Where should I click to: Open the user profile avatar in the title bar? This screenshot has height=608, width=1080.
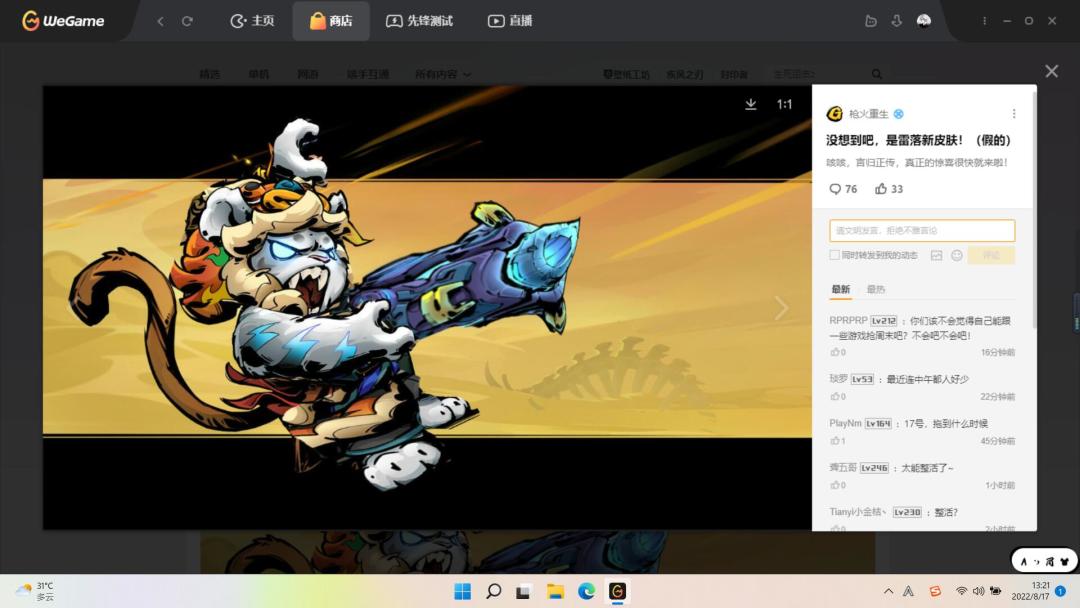(924, 21)
